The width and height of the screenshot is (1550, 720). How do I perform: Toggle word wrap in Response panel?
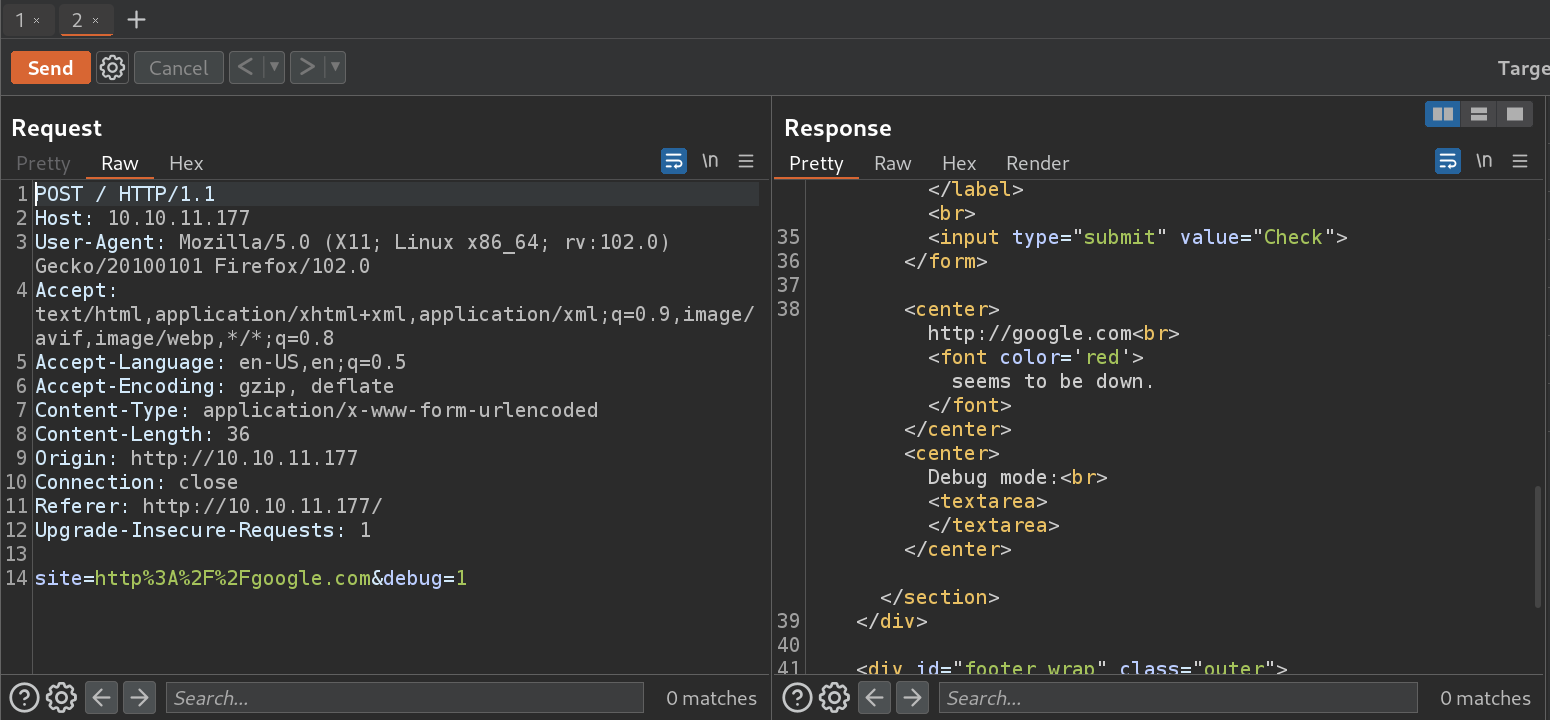(x=1448, y=161)
